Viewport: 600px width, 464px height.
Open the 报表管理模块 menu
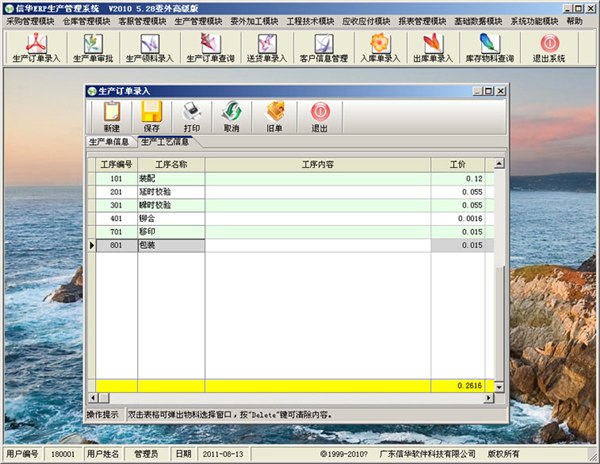(x=422, y=21)
